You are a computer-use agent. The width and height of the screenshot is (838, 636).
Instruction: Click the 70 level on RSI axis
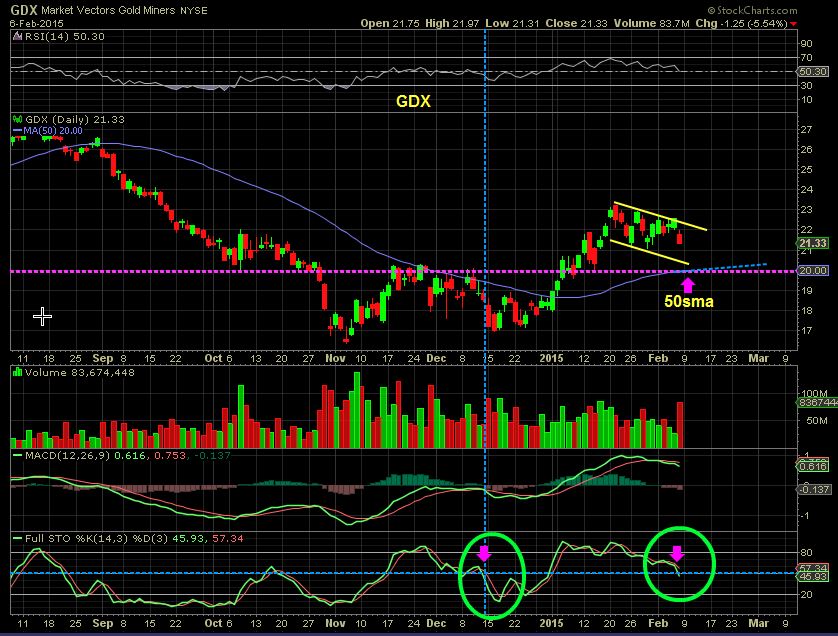click(x=806, y=57)
